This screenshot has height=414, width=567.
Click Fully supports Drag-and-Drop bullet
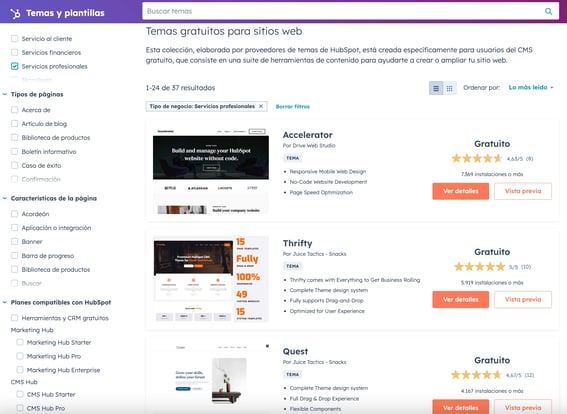(327, 301)
